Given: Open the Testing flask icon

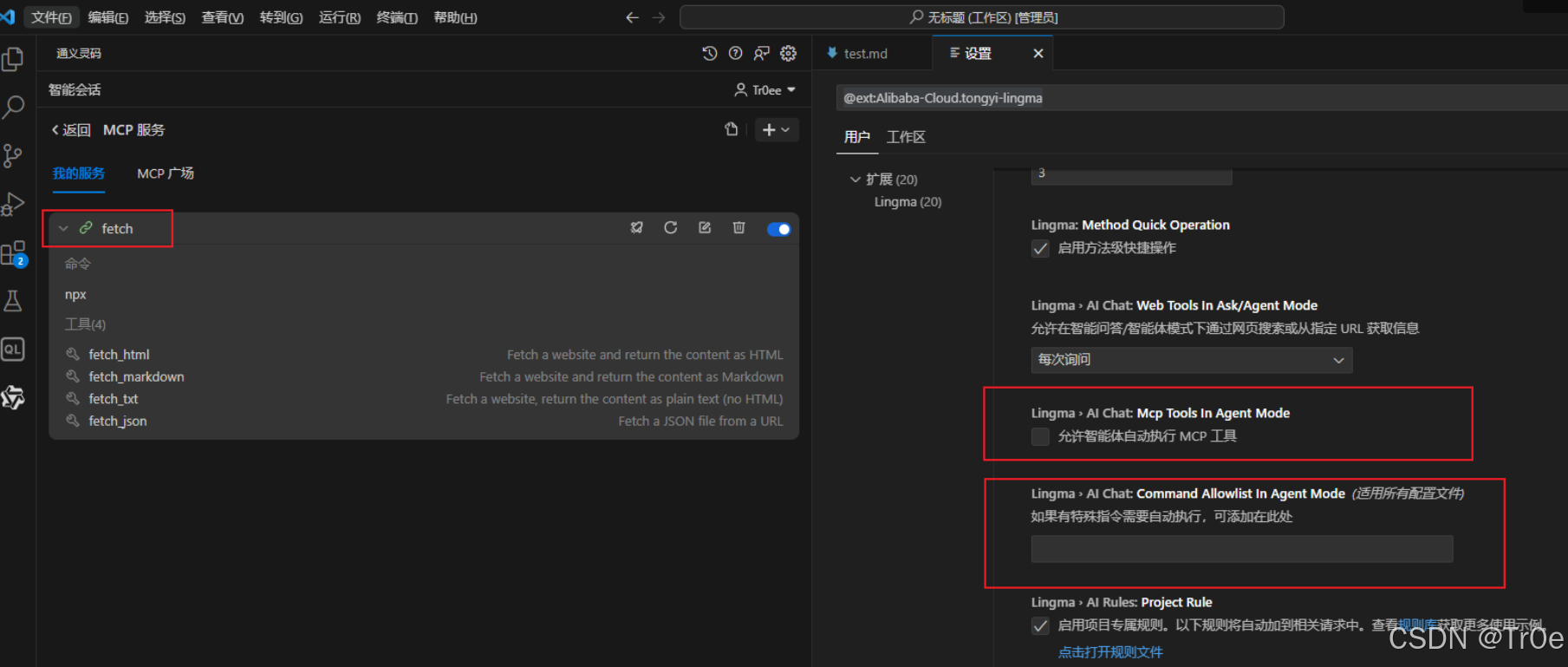Looking at the screenshot, I should click(x=13, y=301).
